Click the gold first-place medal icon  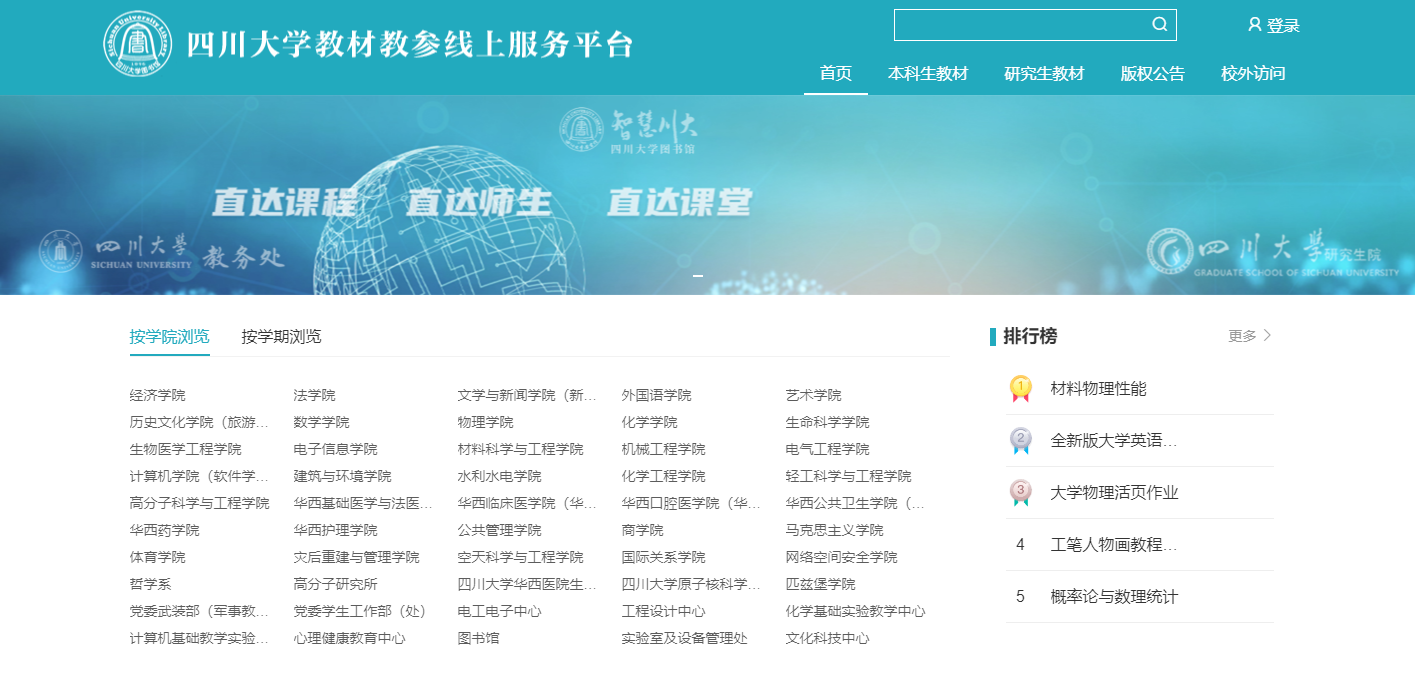click(1020, 389)
